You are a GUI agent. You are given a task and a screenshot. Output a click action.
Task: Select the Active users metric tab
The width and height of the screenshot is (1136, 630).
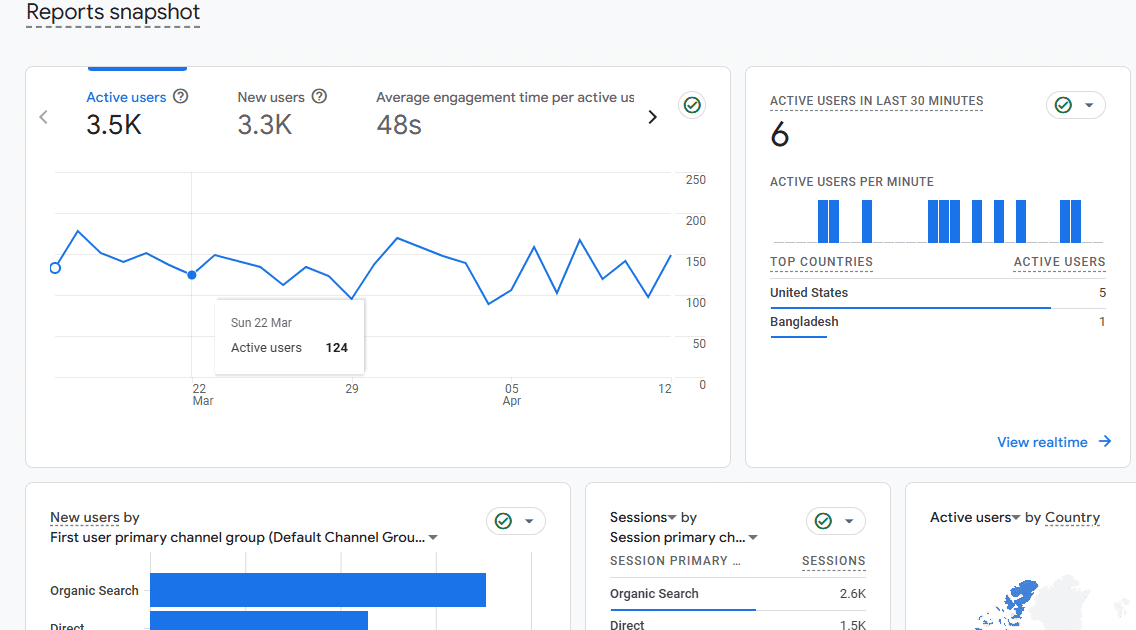[x=127, y=96]
